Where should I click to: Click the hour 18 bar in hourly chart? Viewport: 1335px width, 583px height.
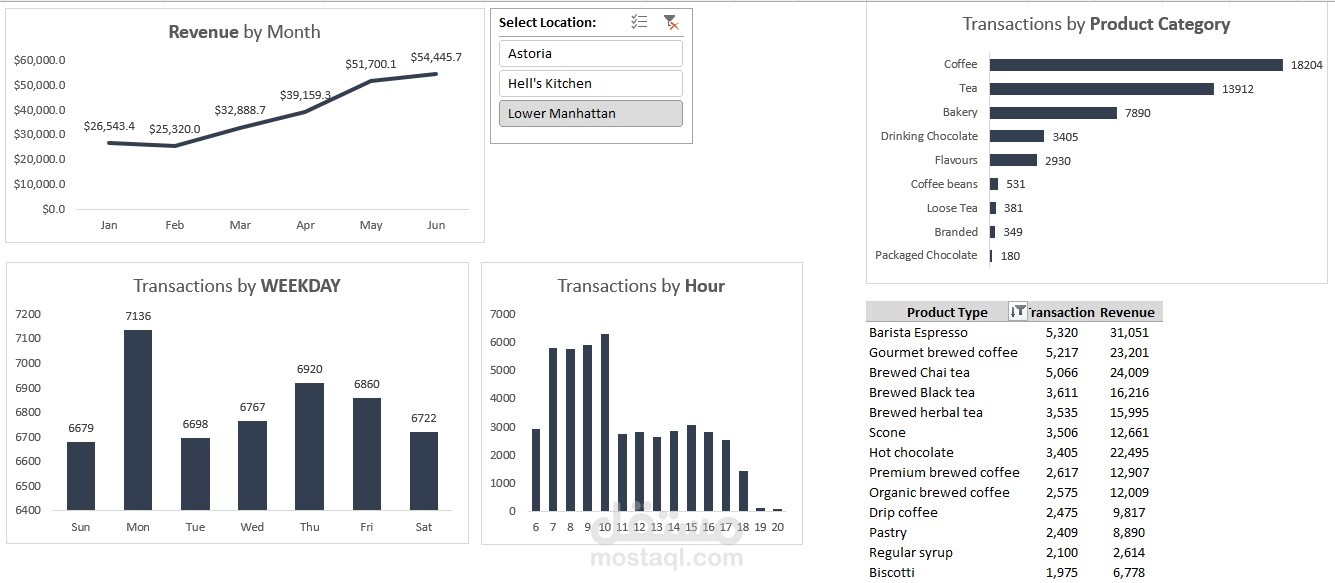[743, 491]
